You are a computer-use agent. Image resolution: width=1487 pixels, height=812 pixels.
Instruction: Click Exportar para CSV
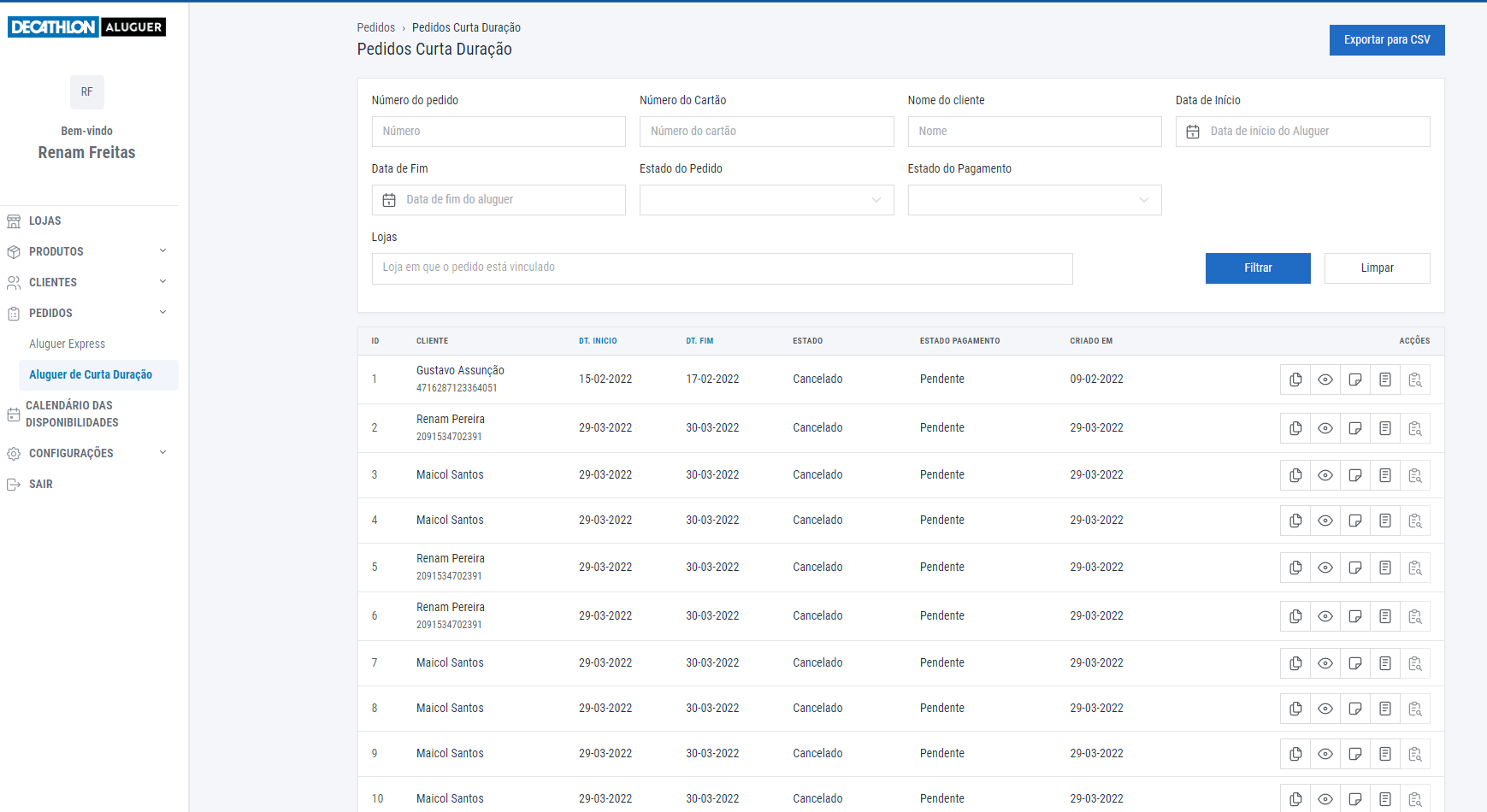point(1386,40)
